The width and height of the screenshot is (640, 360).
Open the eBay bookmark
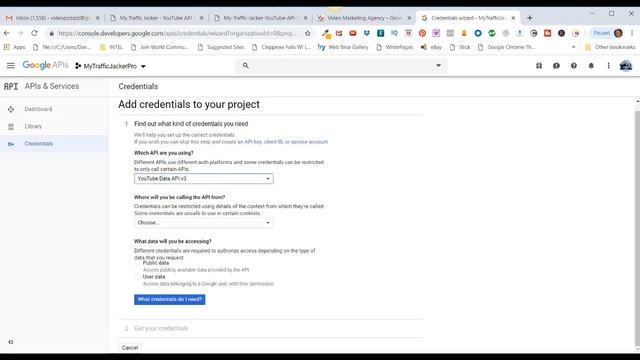pyautogui.click(x=431, y=47)
